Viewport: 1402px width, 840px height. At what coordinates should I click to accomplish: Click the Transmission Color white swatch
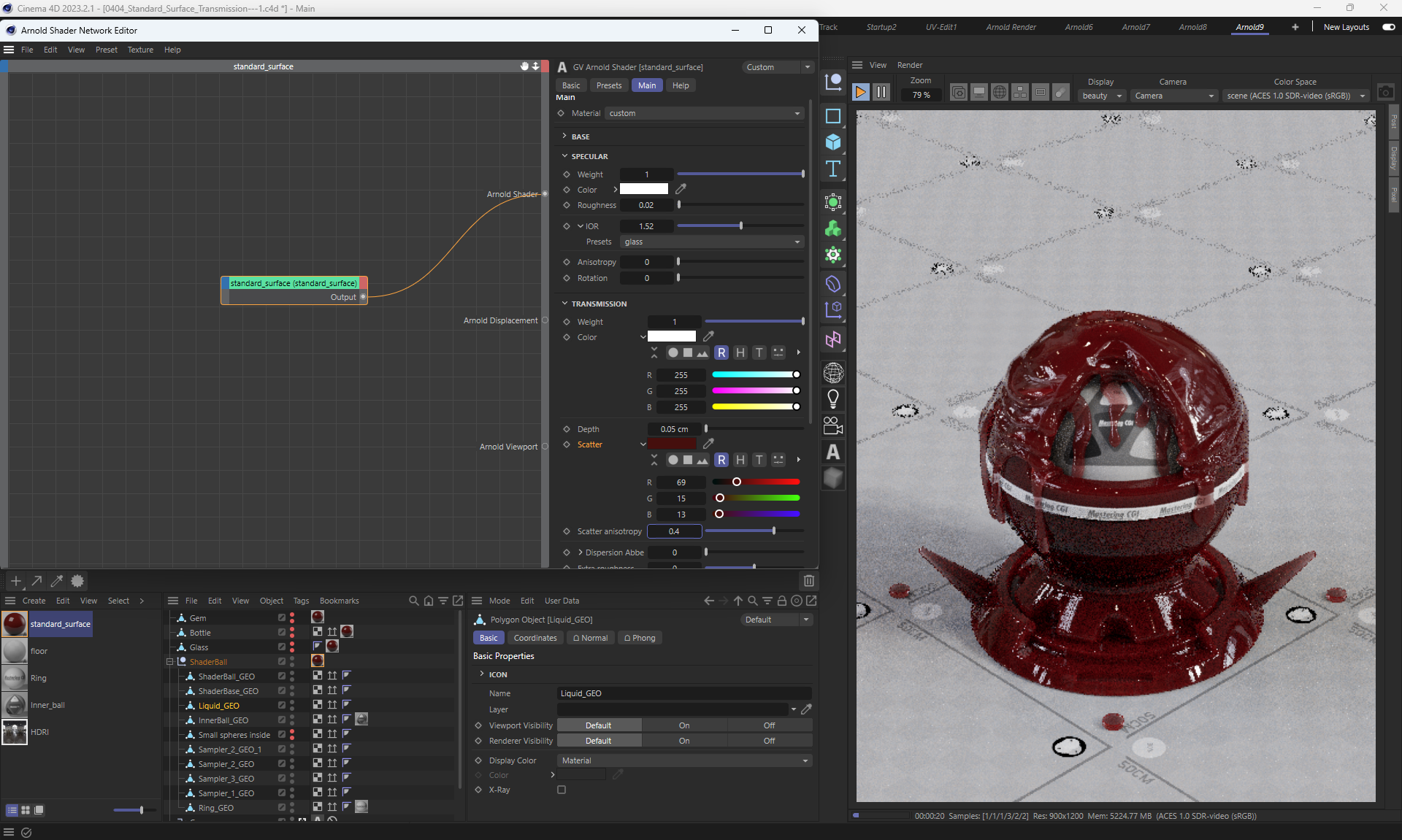[671, 336]
